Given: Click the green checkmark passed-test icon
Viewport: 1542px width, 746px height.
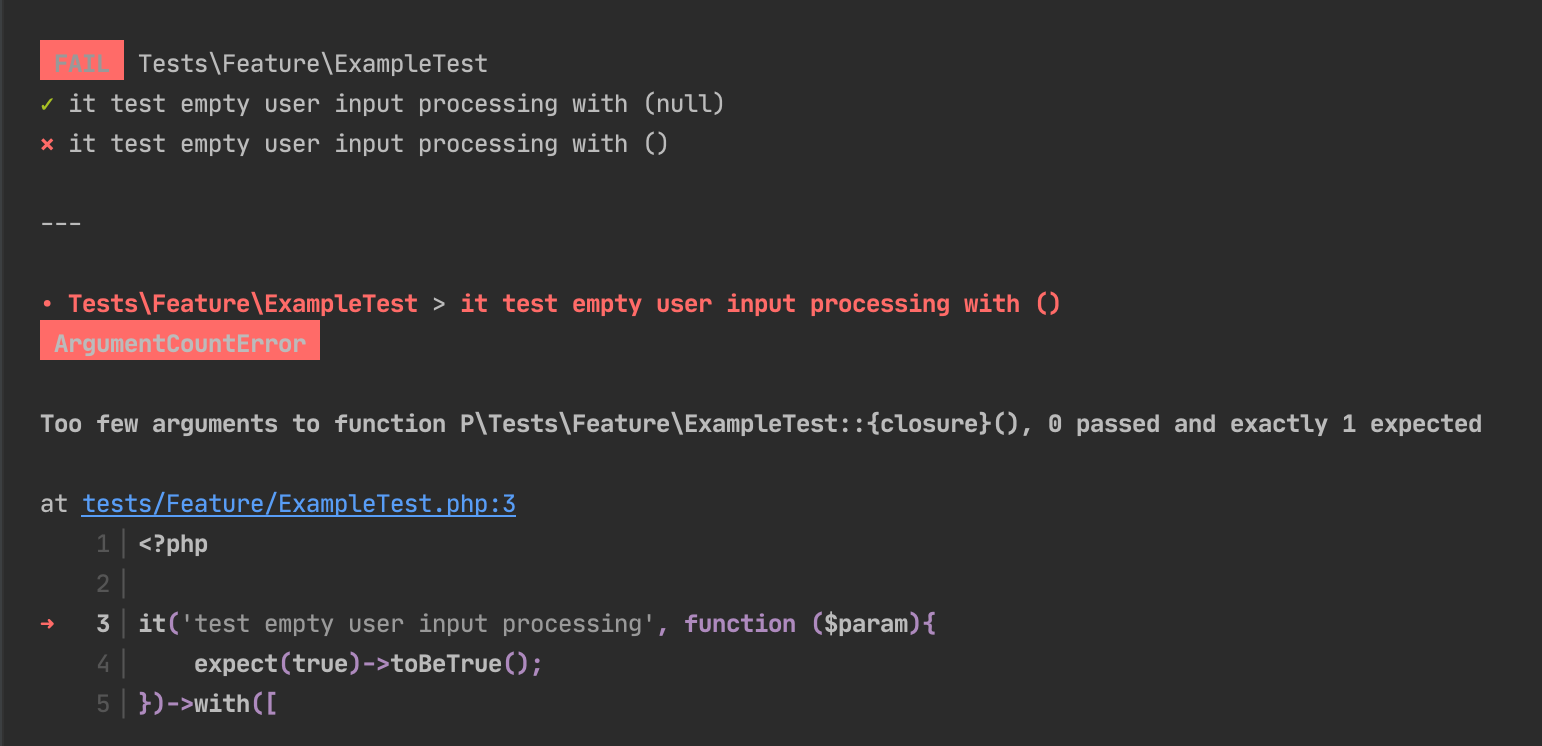Looking at the screenshot, I should (x=47, y=104).
